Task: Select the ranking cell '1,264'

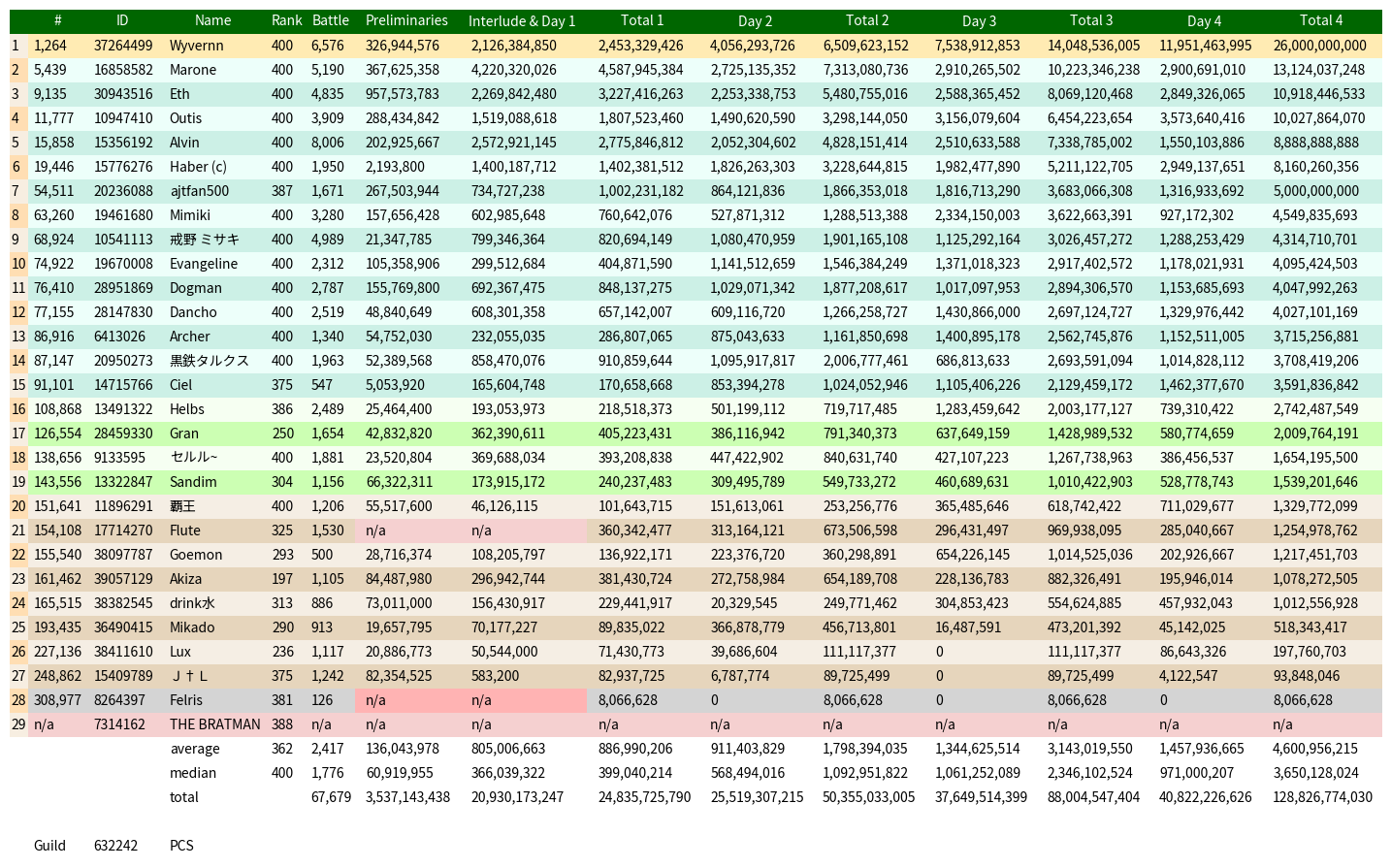Action: (50, 46)
